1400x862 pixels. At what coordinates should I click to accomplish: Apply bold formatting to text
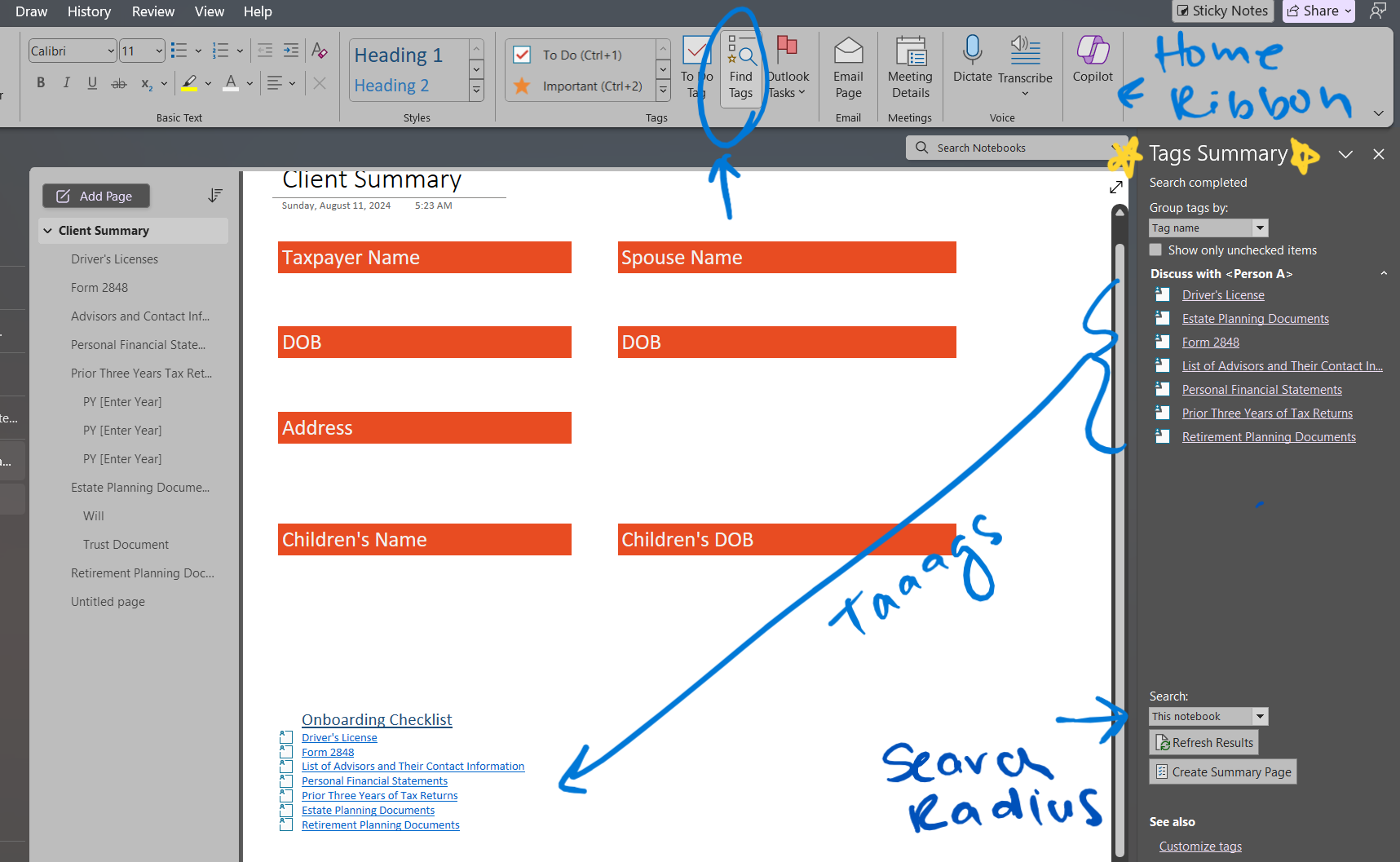point(40,82)
